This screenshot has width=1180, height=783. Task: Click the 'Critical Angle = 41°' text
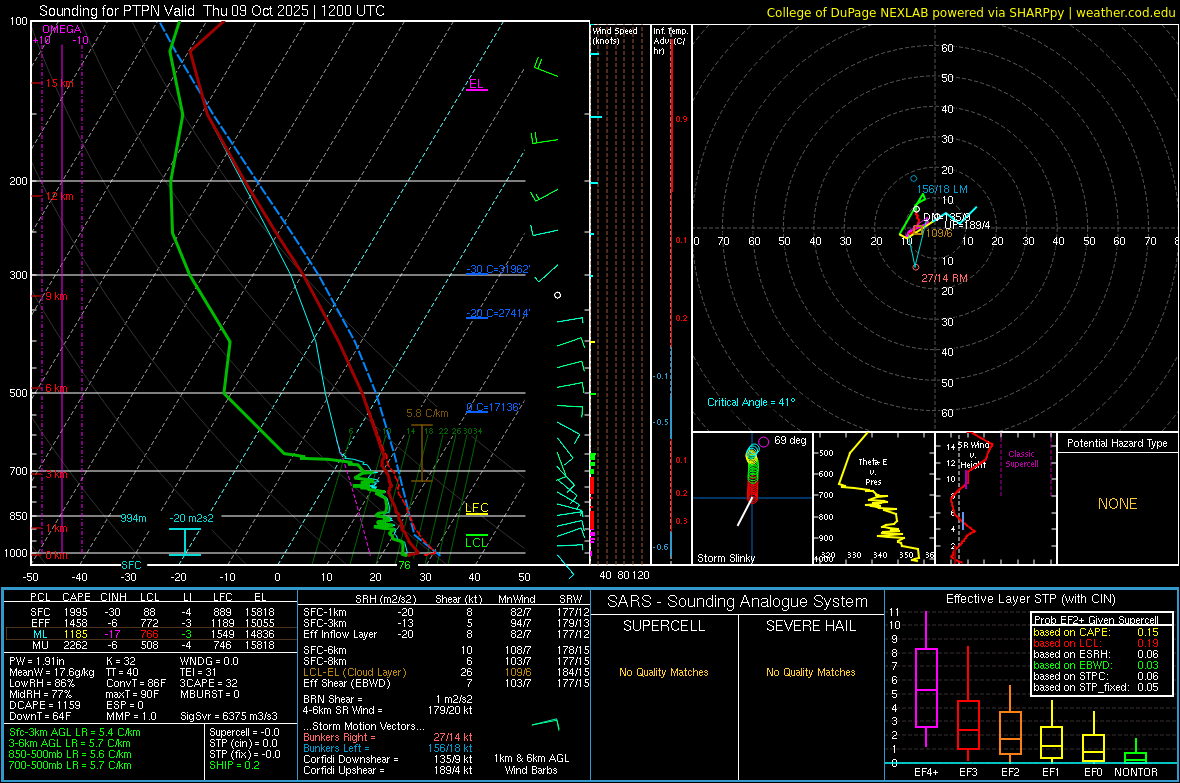coord(750,402)
